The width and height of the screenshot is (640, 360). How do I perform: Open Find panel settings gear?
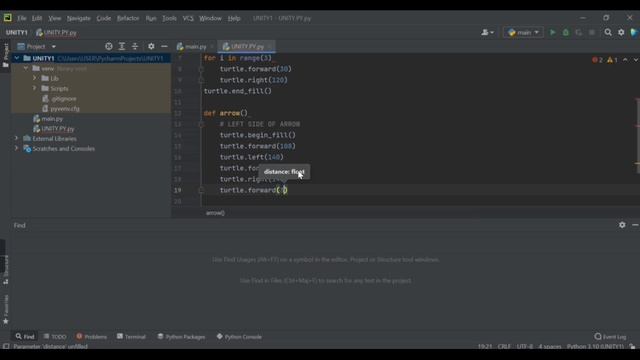point(622,225)
